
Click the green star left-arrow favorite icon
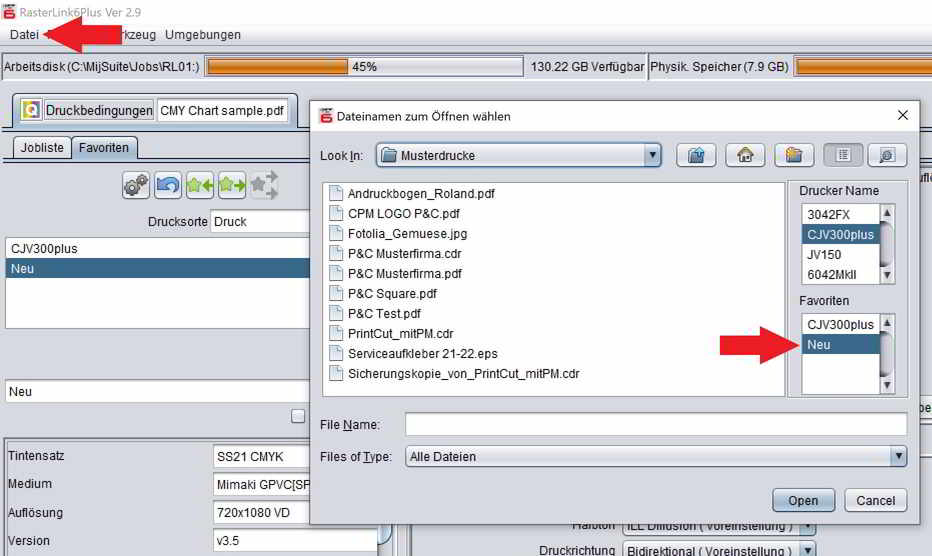(x=200, y=185)
